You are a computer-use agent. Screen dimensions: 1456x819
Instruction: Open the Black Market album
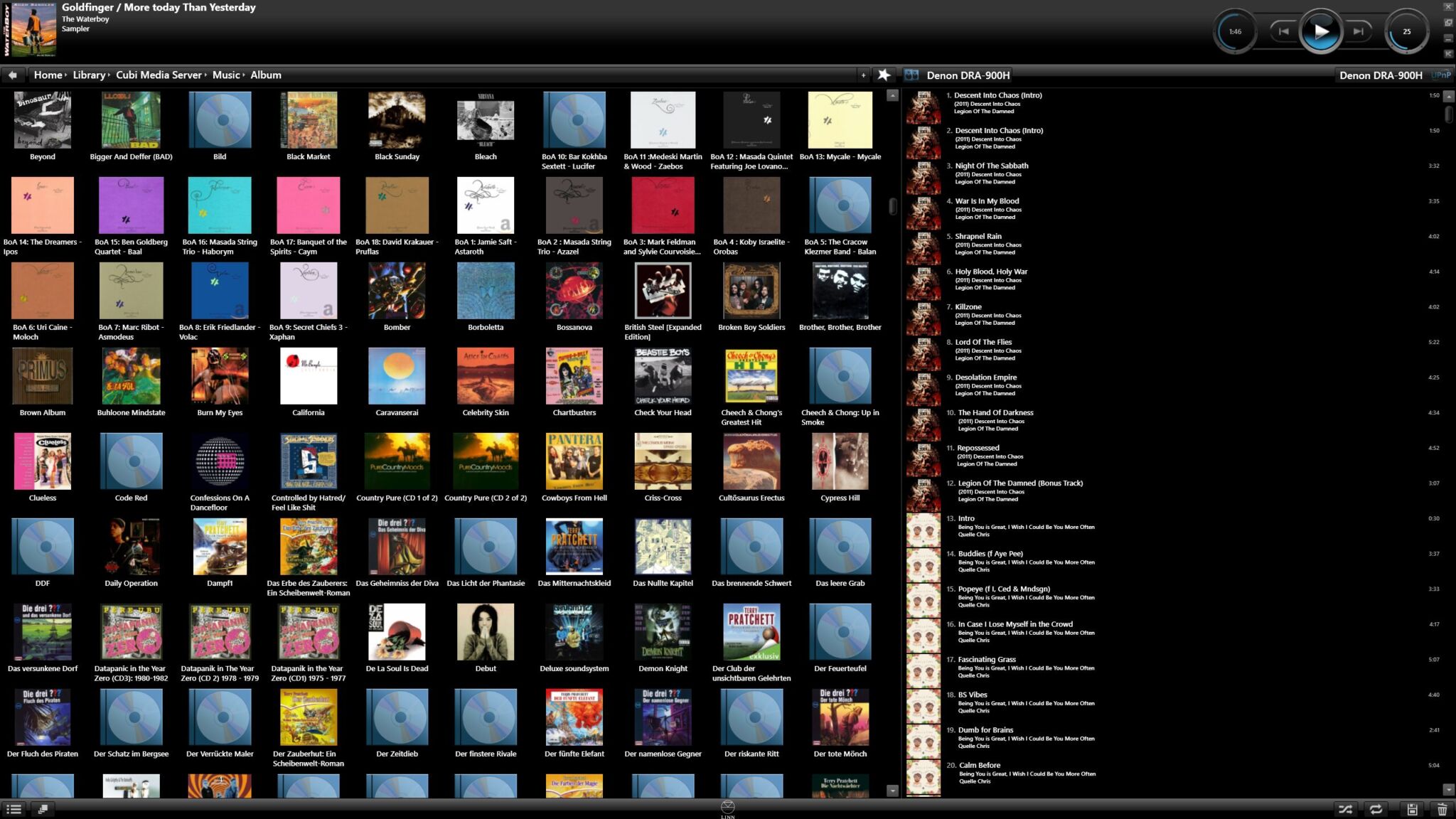click(x=309, y=127)
